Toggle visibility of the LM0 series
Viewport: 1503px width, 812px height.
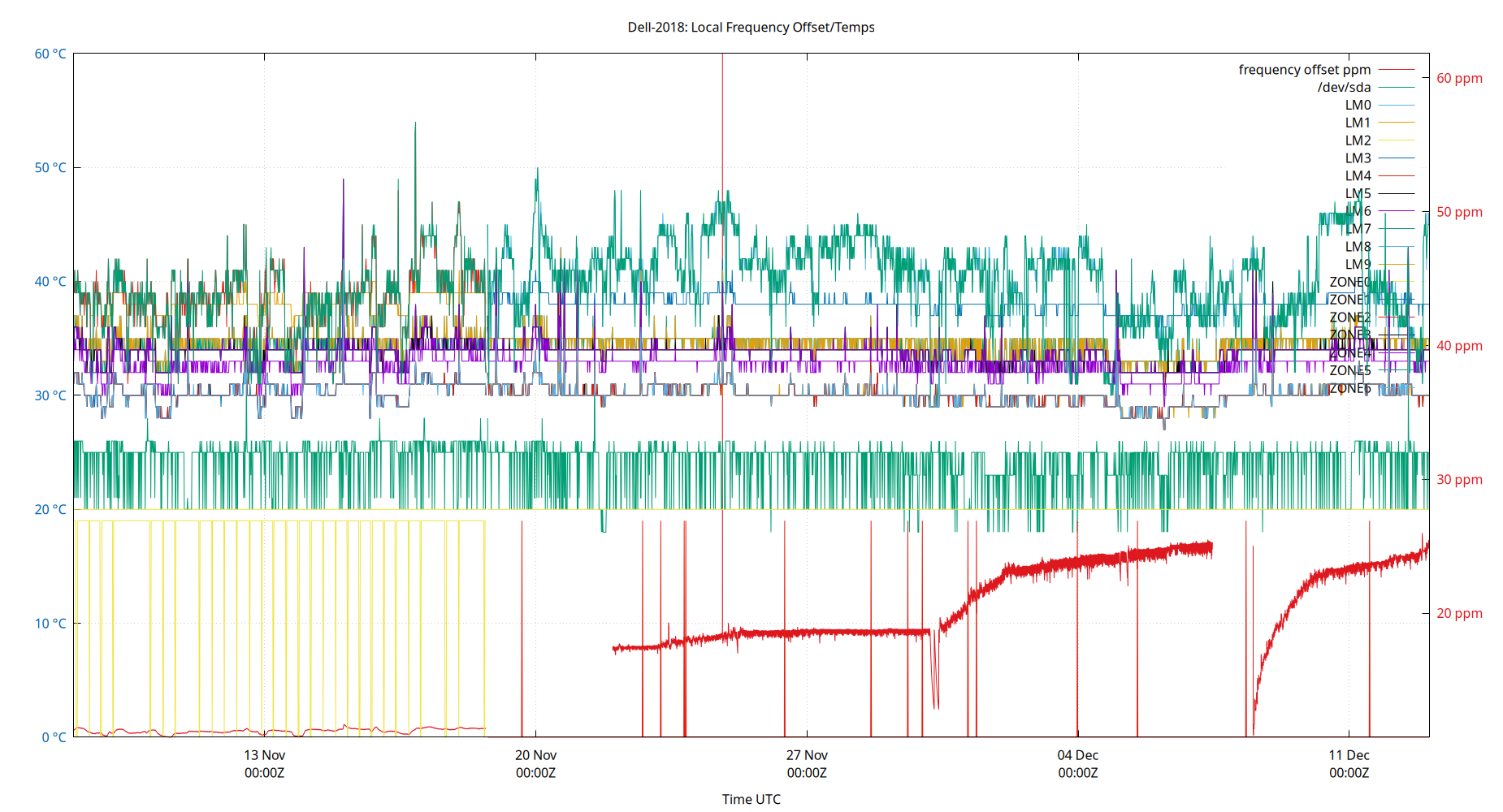click(1357, 105)
